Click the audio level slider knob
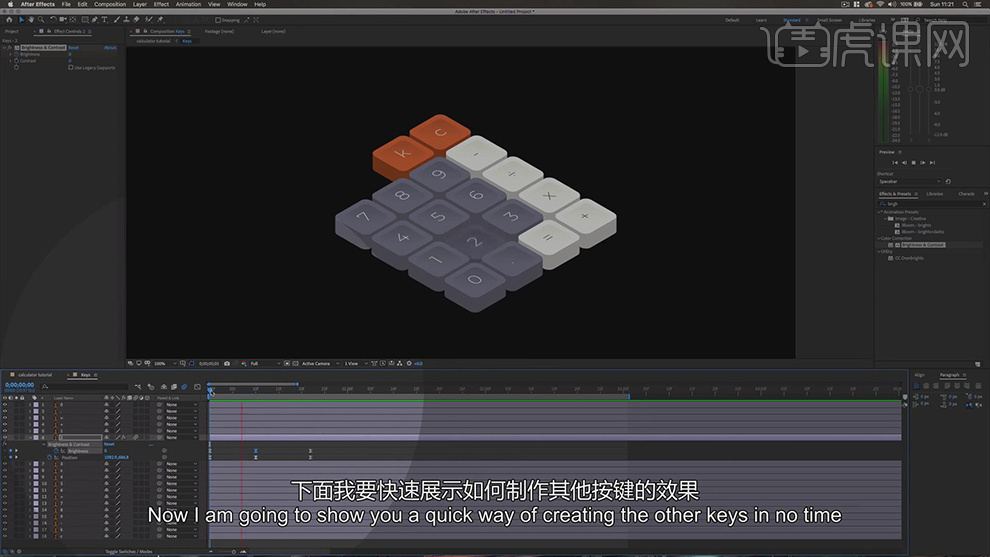This screenshot has height=557, width=990. pos(919,90)
